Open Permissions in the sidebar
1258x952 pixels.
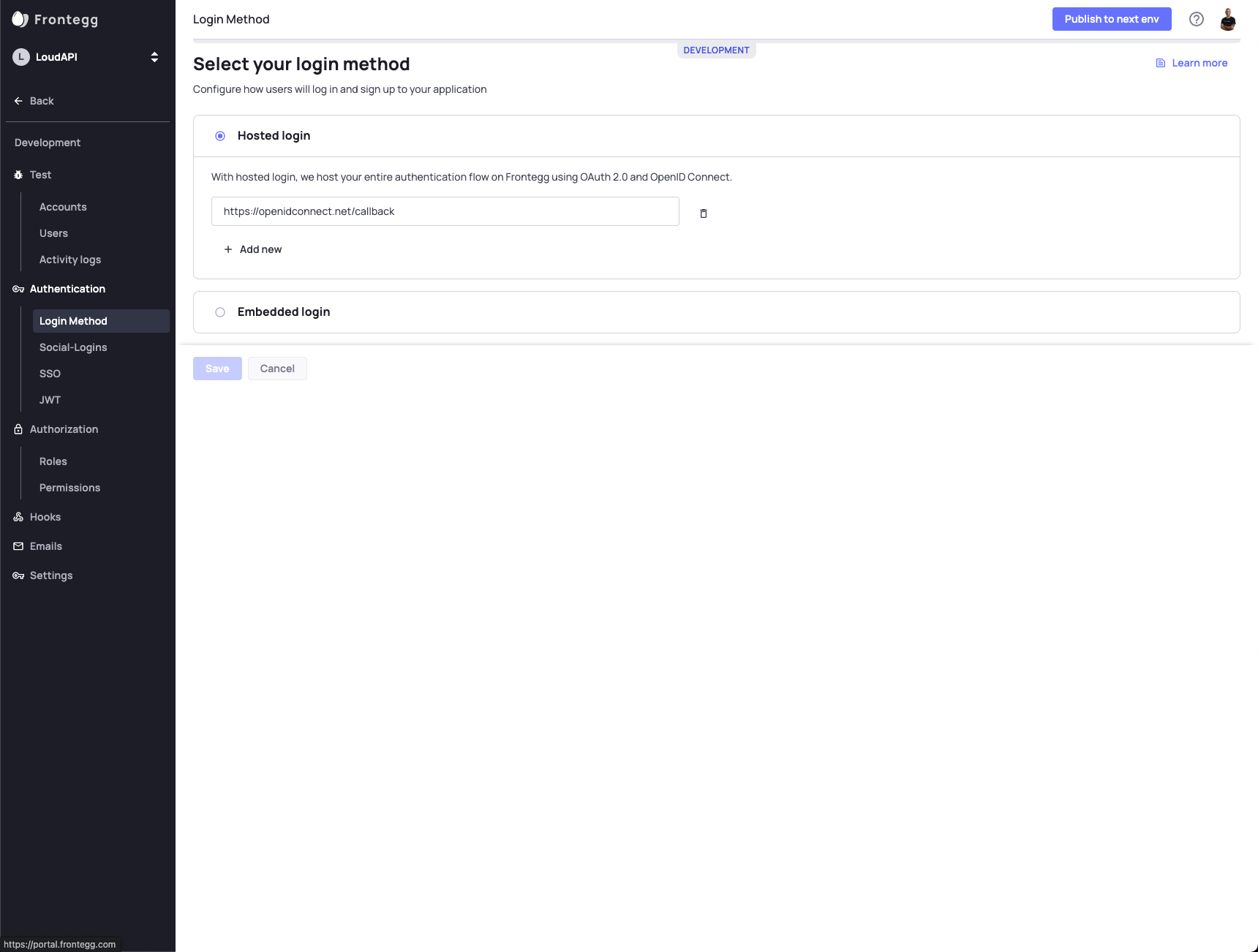(x=69, y=488)
